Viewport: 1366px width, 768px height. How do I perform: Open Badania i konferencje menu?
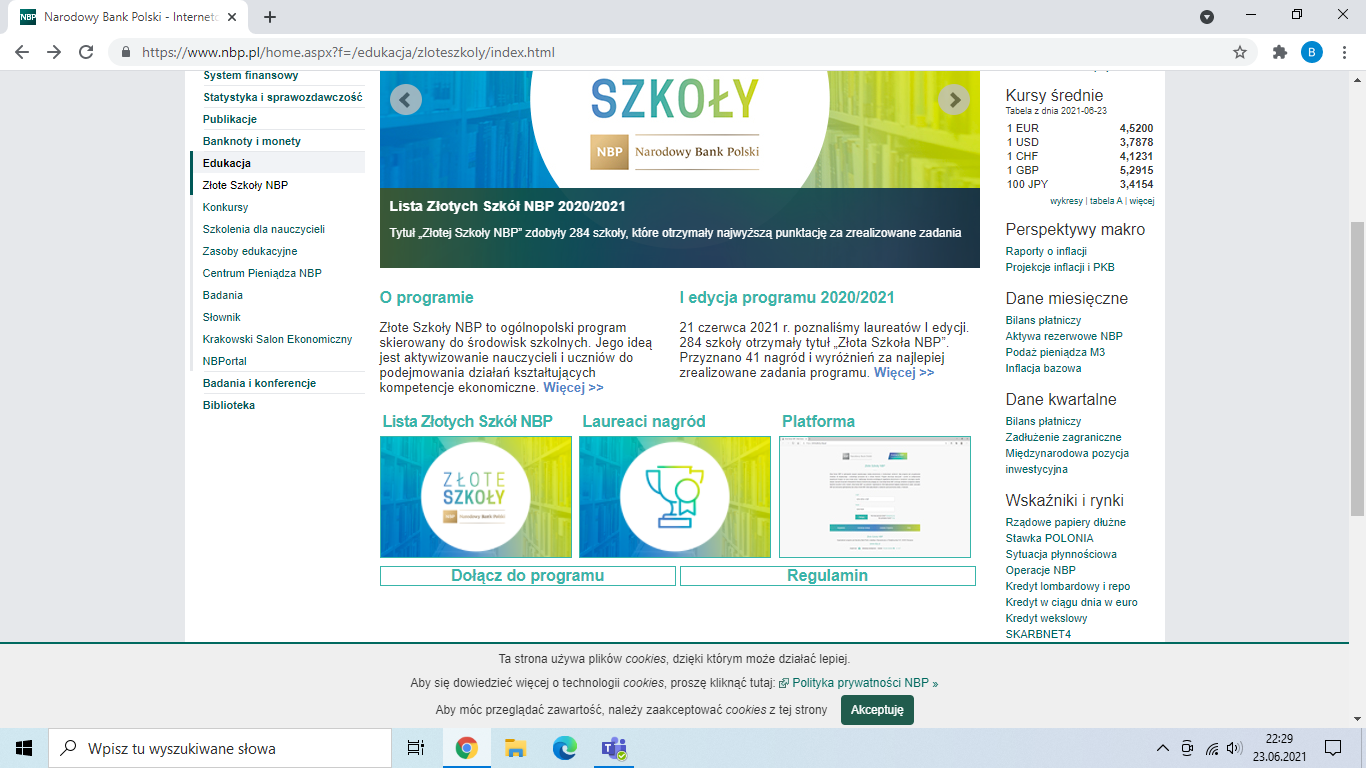(259, 383)
